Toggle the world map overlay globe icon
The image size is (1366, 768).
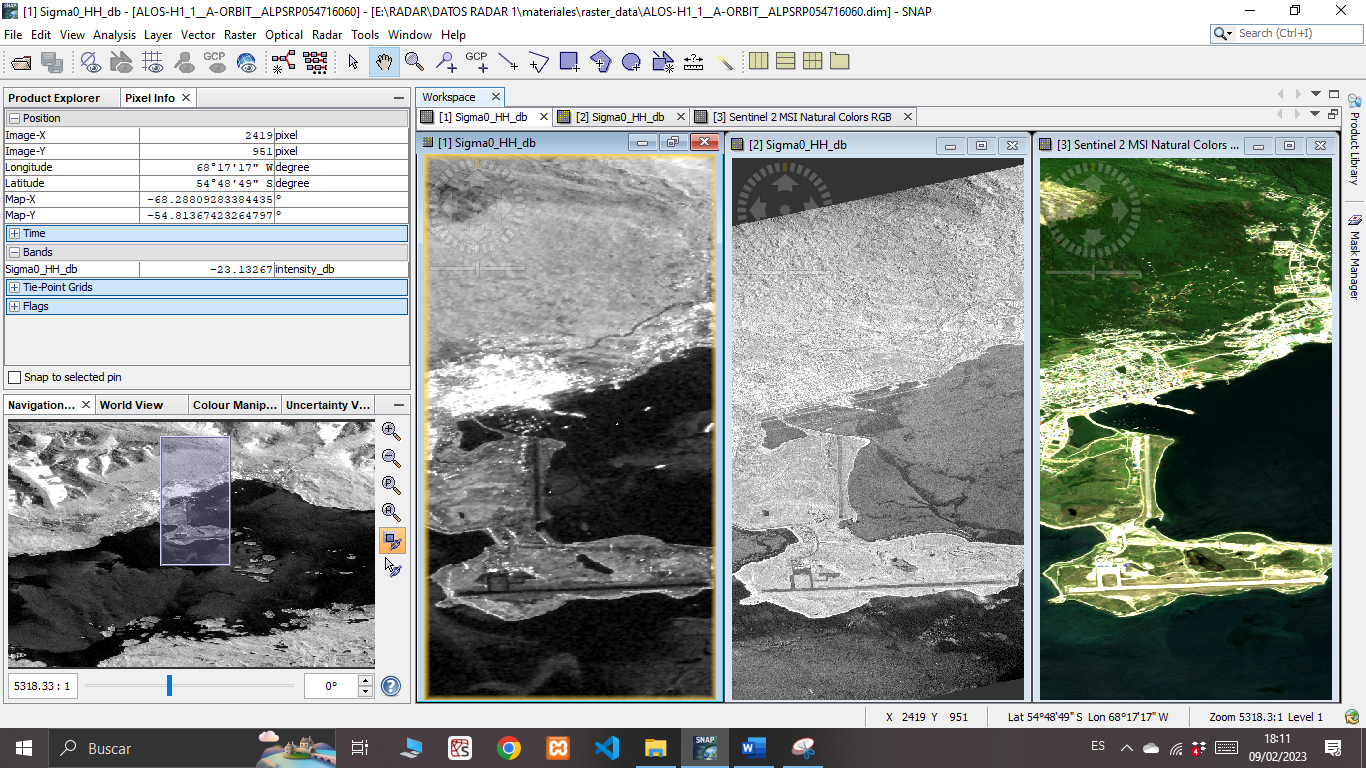point(246,62)
